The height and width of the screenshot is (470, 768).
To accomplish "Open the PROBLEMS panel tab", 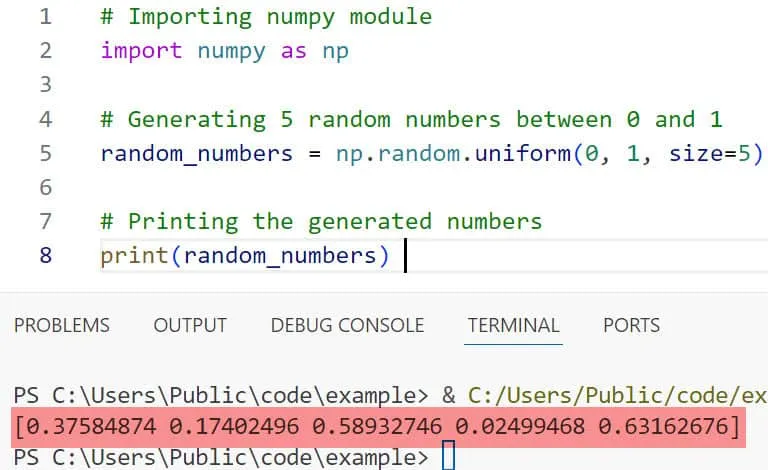I will click(x=62, y=325).
